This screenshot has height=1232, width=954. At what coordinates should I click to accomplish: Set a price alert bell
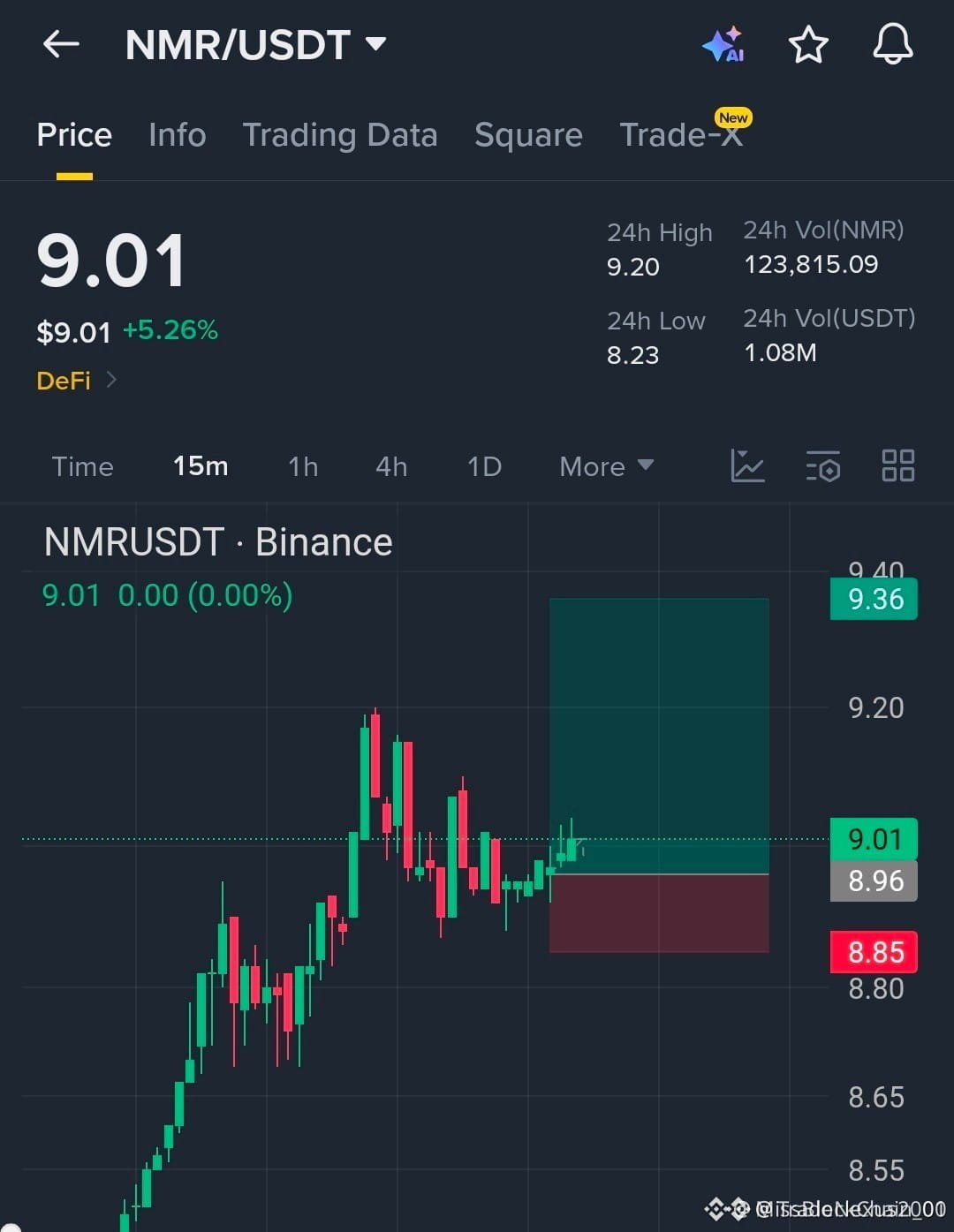(893, 43)
